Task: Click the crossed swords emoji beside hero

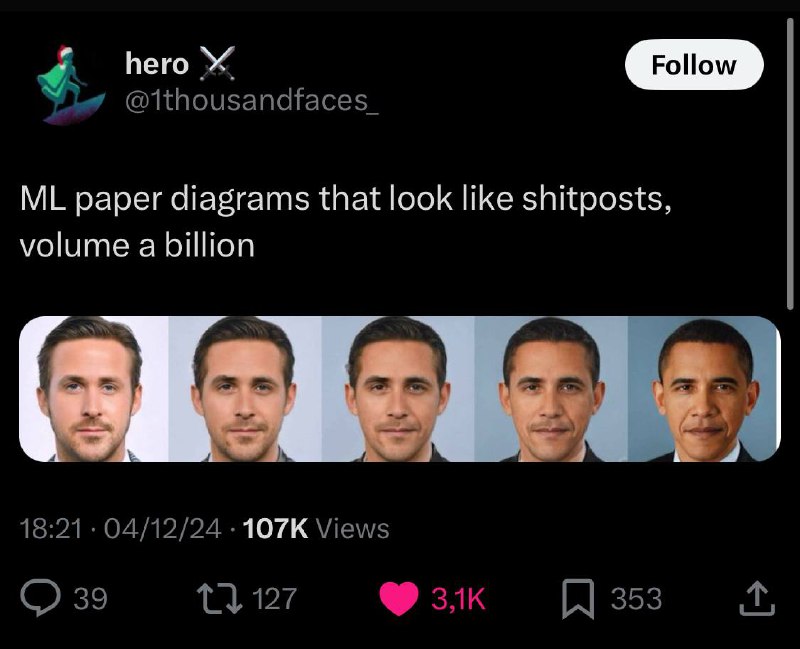Action: click(x=213, y=65)
